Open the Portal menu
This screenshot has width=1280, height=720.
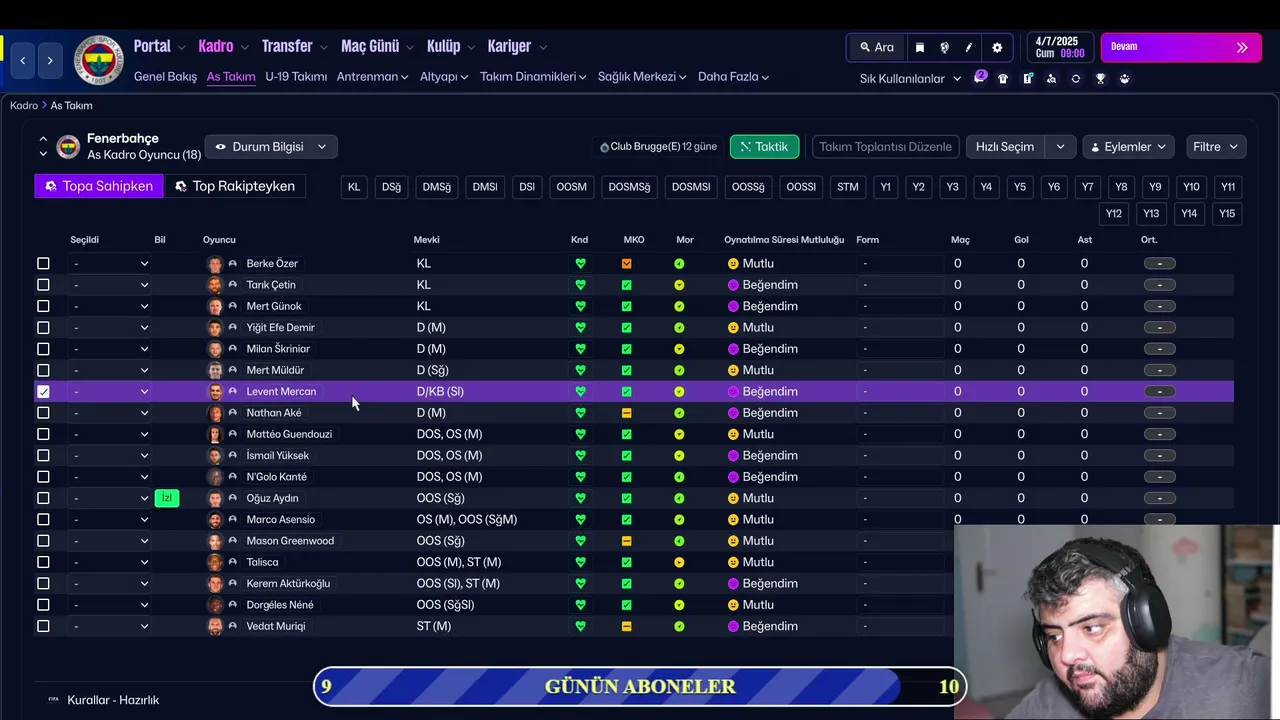pos(160,47)
